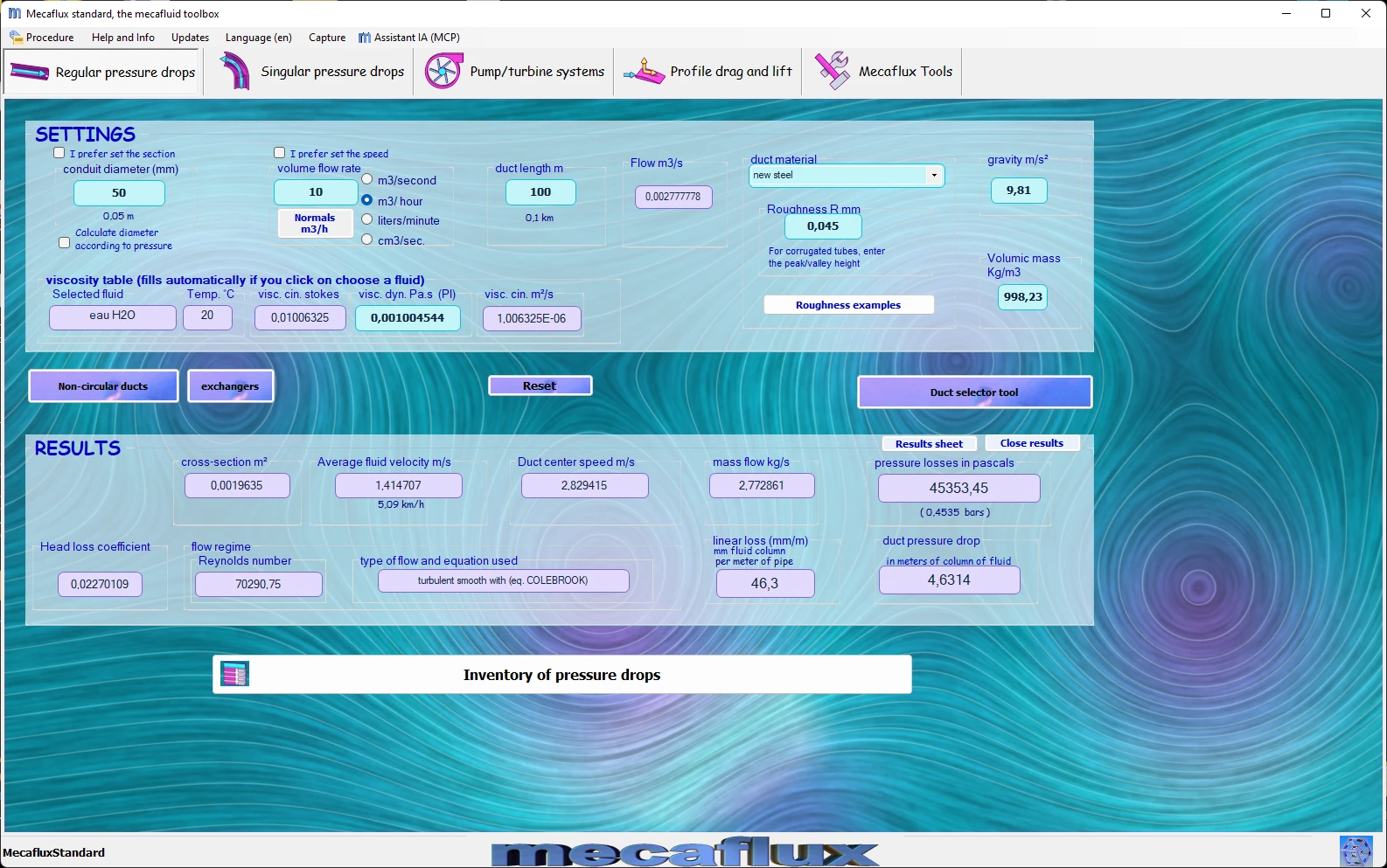Open the Language (en) menu
Screen dimensions: 1387x868
[x=258, y=38]
